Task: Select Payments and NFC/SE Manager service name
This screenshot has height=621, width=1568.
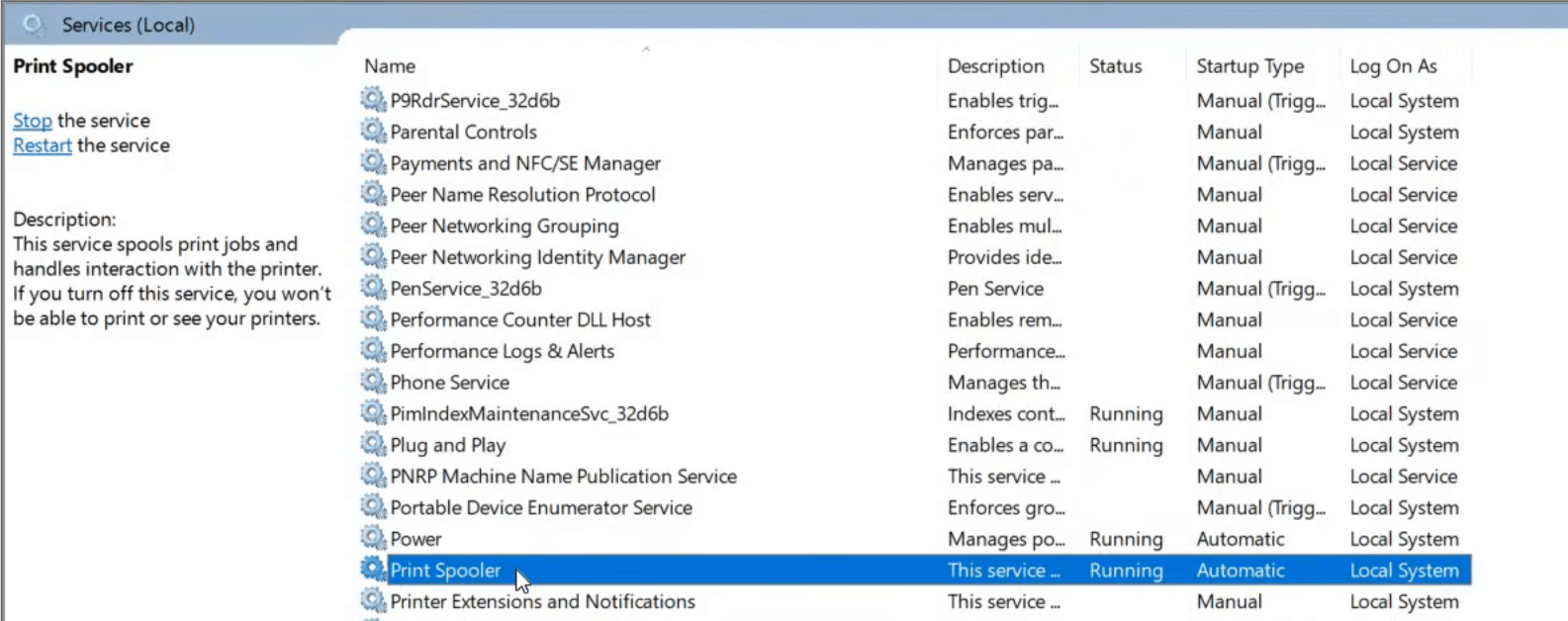Action: click(525, 163)
